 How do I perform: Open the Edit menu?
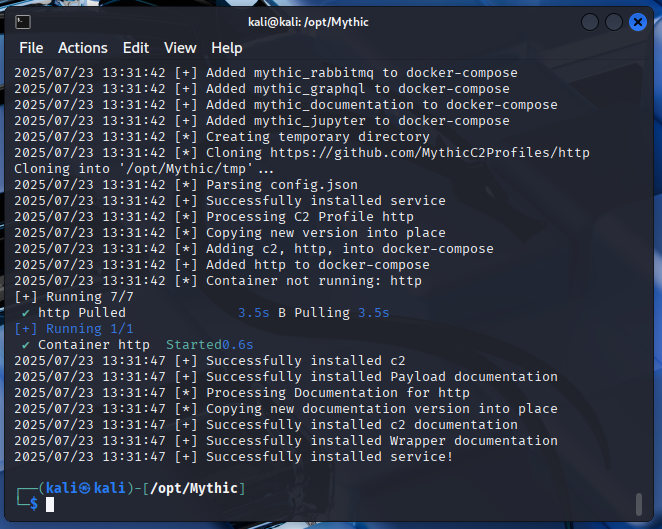pyautogui.click(x=136, y=48)
